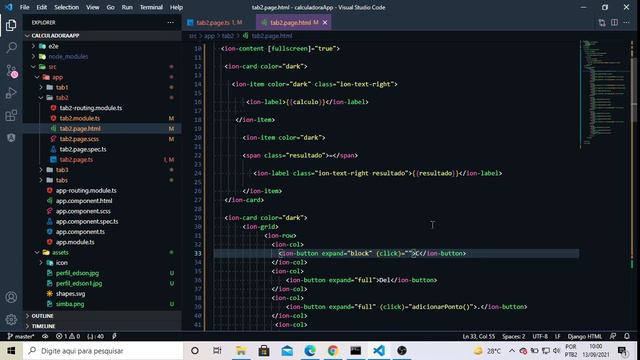
Task: Open the File menu
Action: click(24, 7)
